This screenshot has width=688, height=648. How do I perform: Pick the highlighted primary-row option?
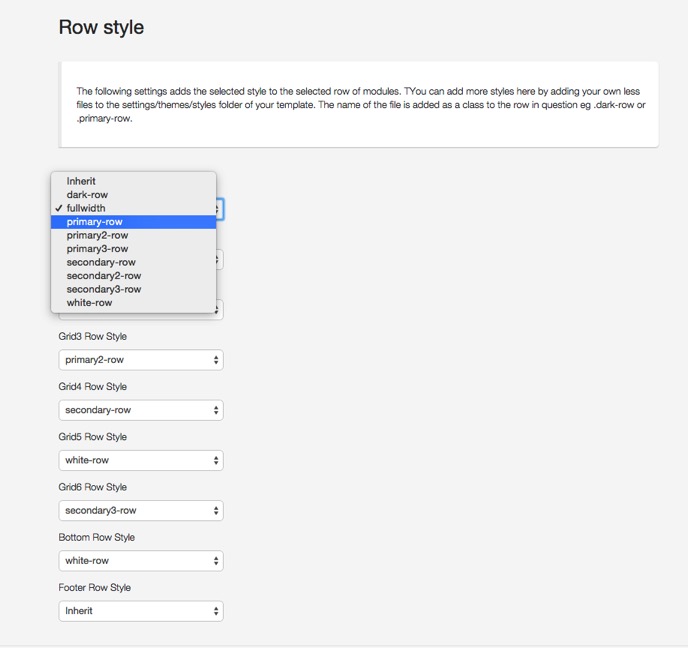coord(133,222)
